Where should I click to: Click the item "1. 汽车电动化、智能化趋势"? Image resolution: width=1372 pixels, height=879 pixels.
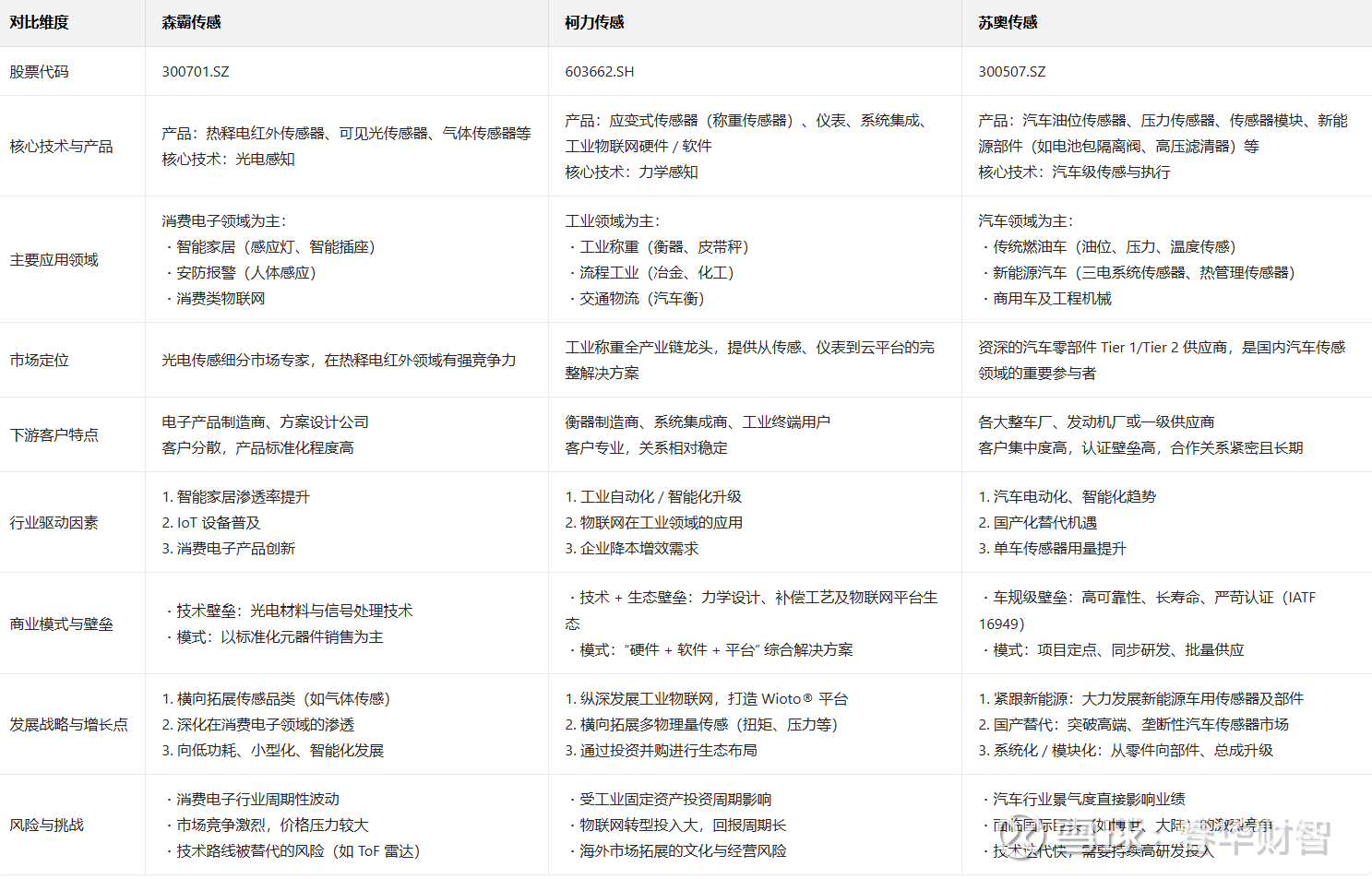1068,497
